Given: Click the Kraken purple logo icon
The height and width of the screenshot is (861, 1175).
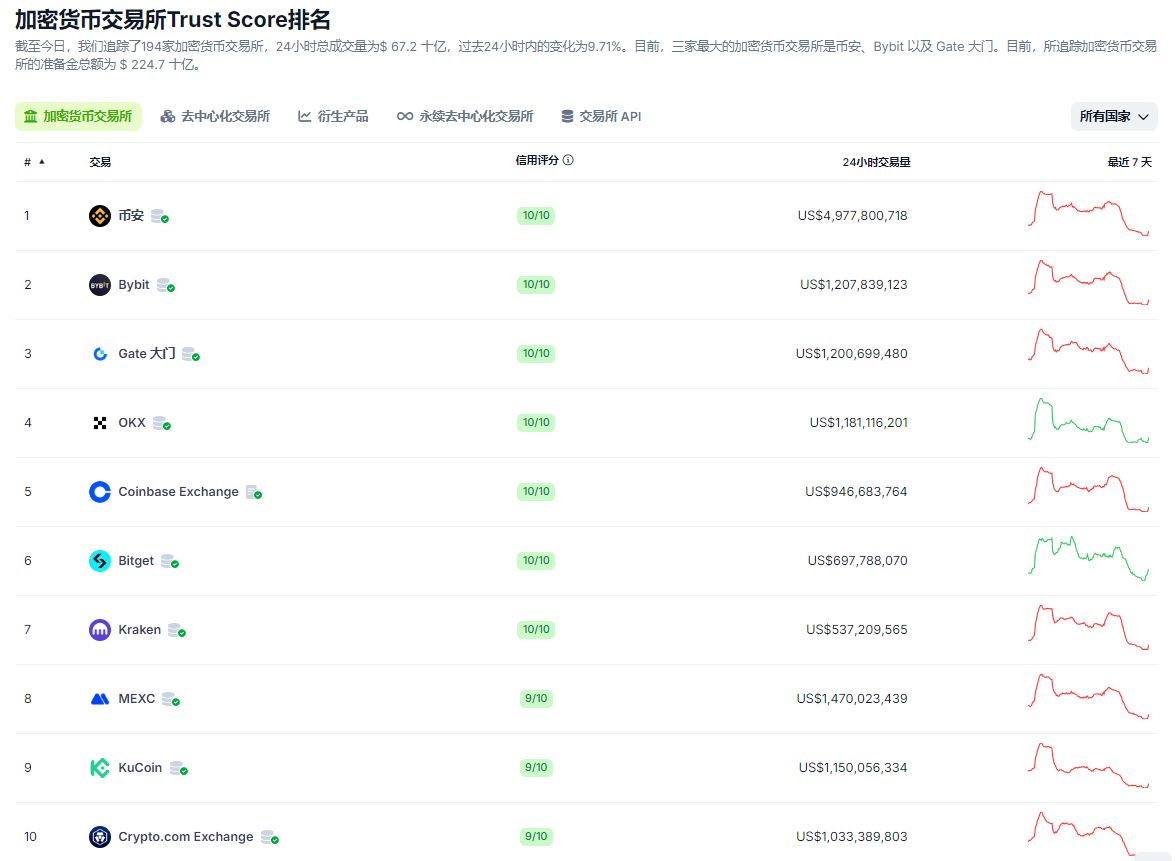Looking at the screenshot, I should click(x=100, y=630).
